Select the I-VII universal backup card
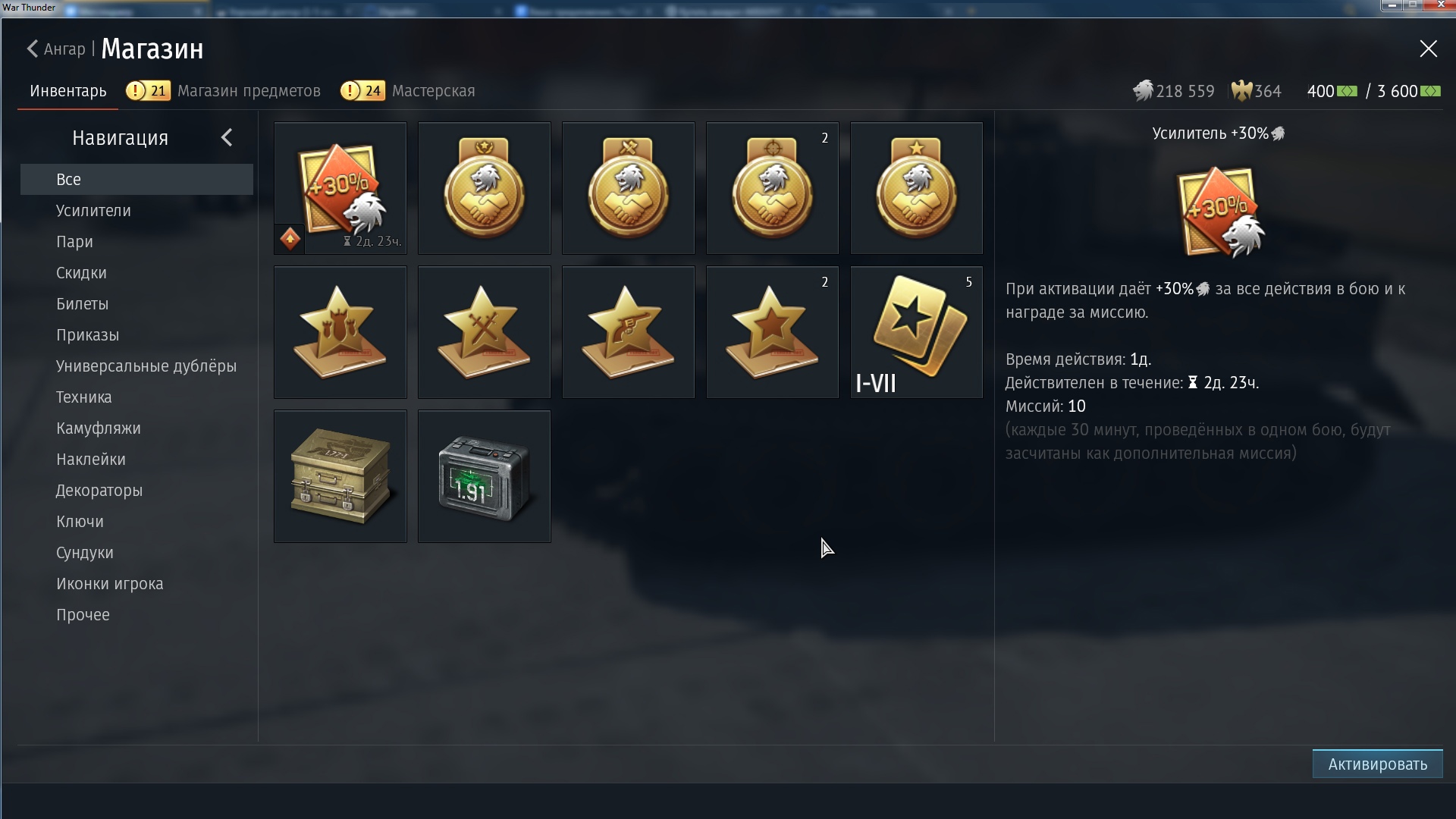The image size is (1456, 819). tap(916, 332)
